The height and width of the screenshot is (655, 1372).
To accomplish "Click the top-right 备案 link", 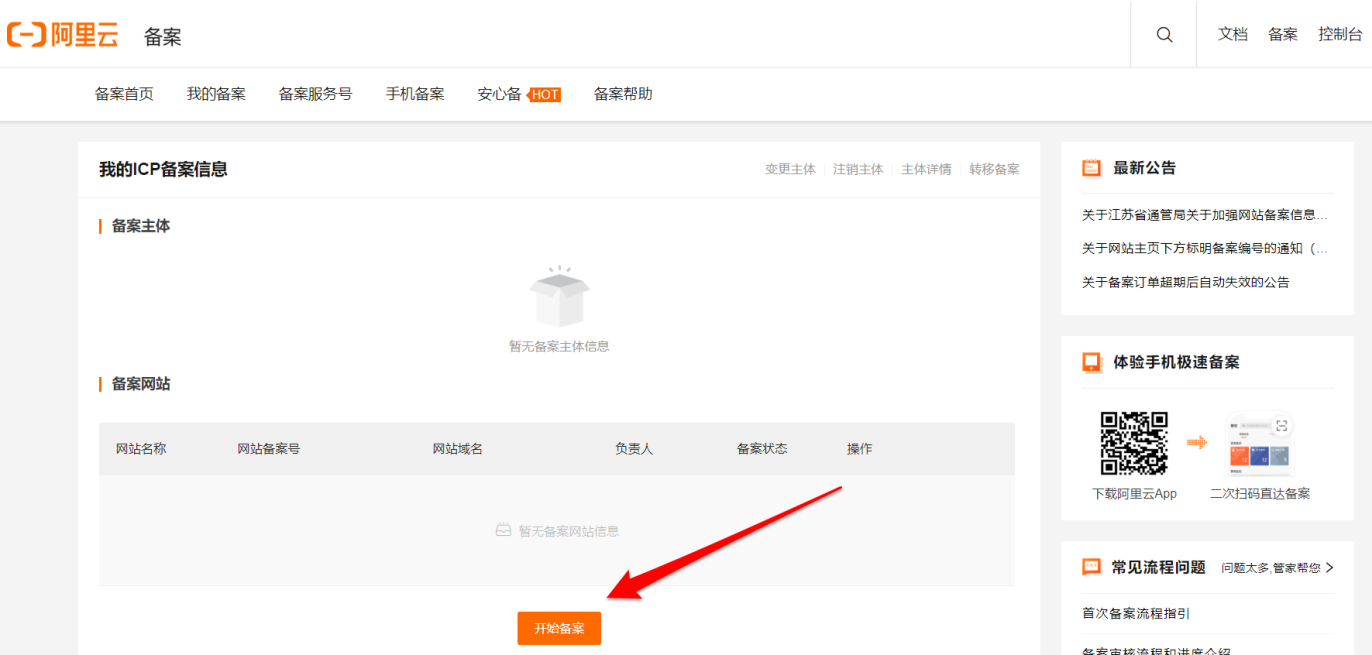I will pos(1283,34).
